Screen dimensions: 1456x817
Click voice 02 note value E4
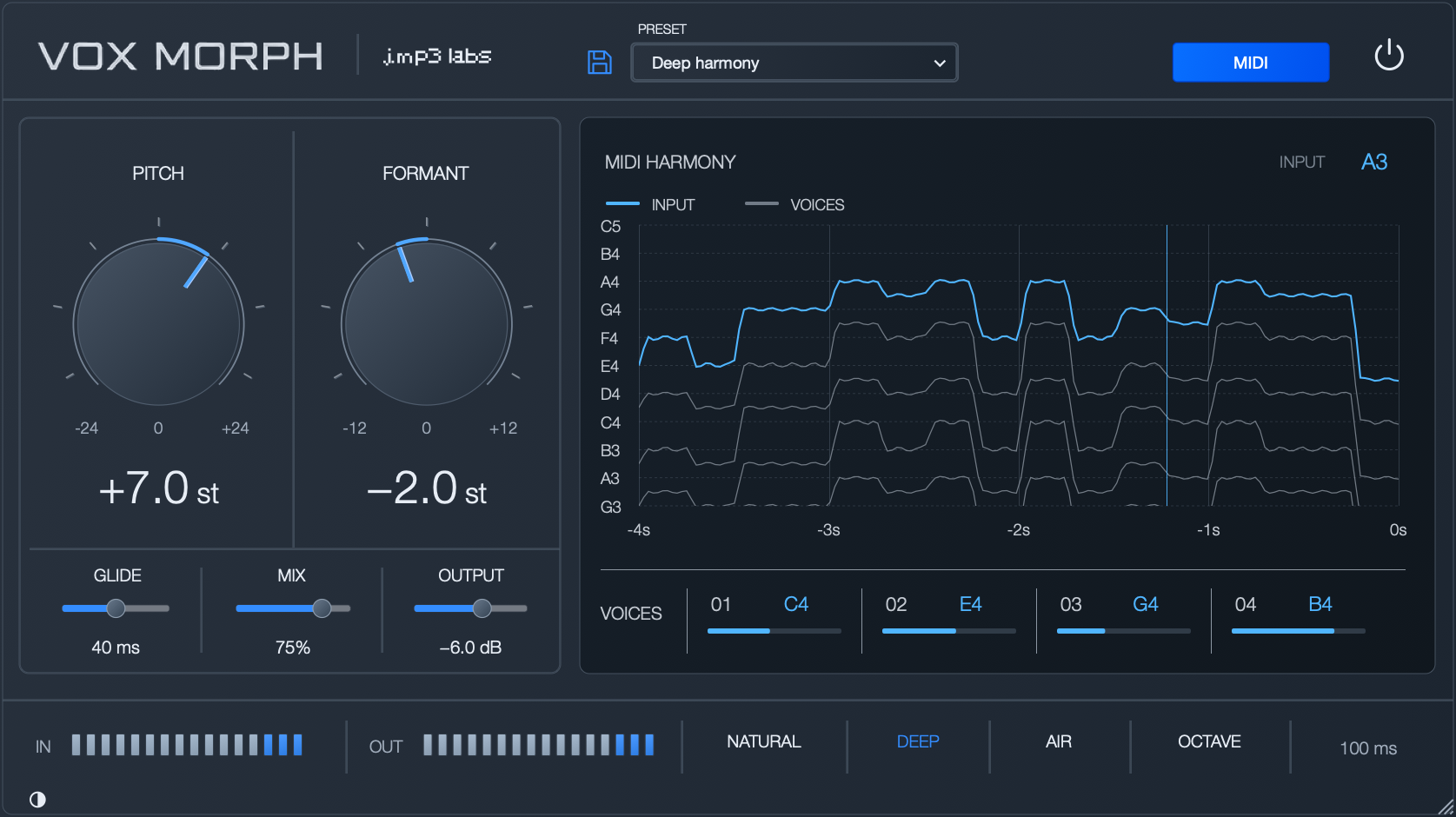(970, 604)
